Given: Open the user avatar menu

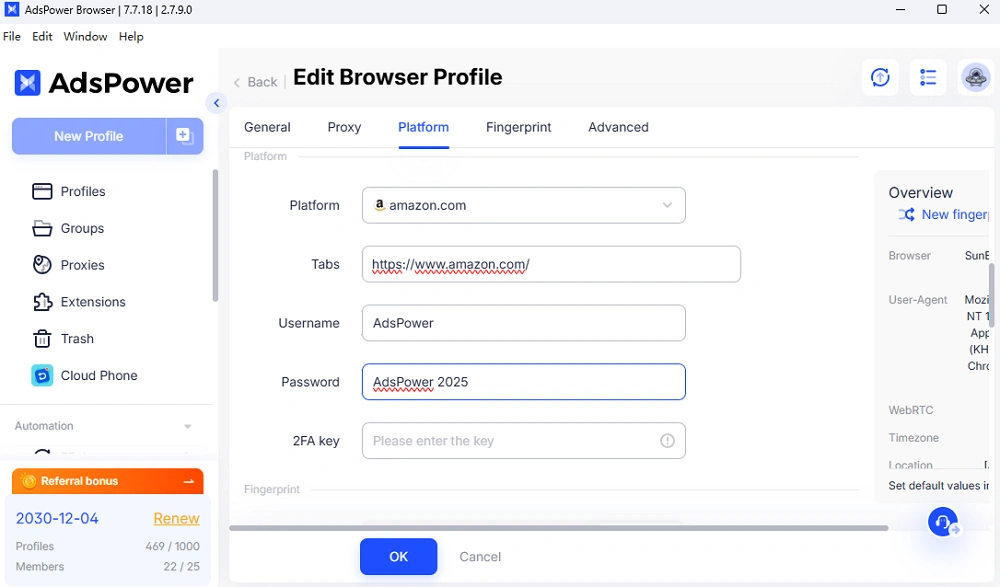Looking at the screenshot, I should 975,77.
